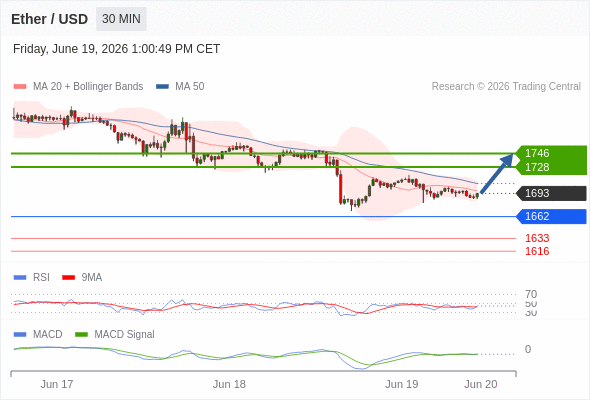Click the red 9MA legend swatch
The height and width of the screenshot is (400, 590).
68,278
